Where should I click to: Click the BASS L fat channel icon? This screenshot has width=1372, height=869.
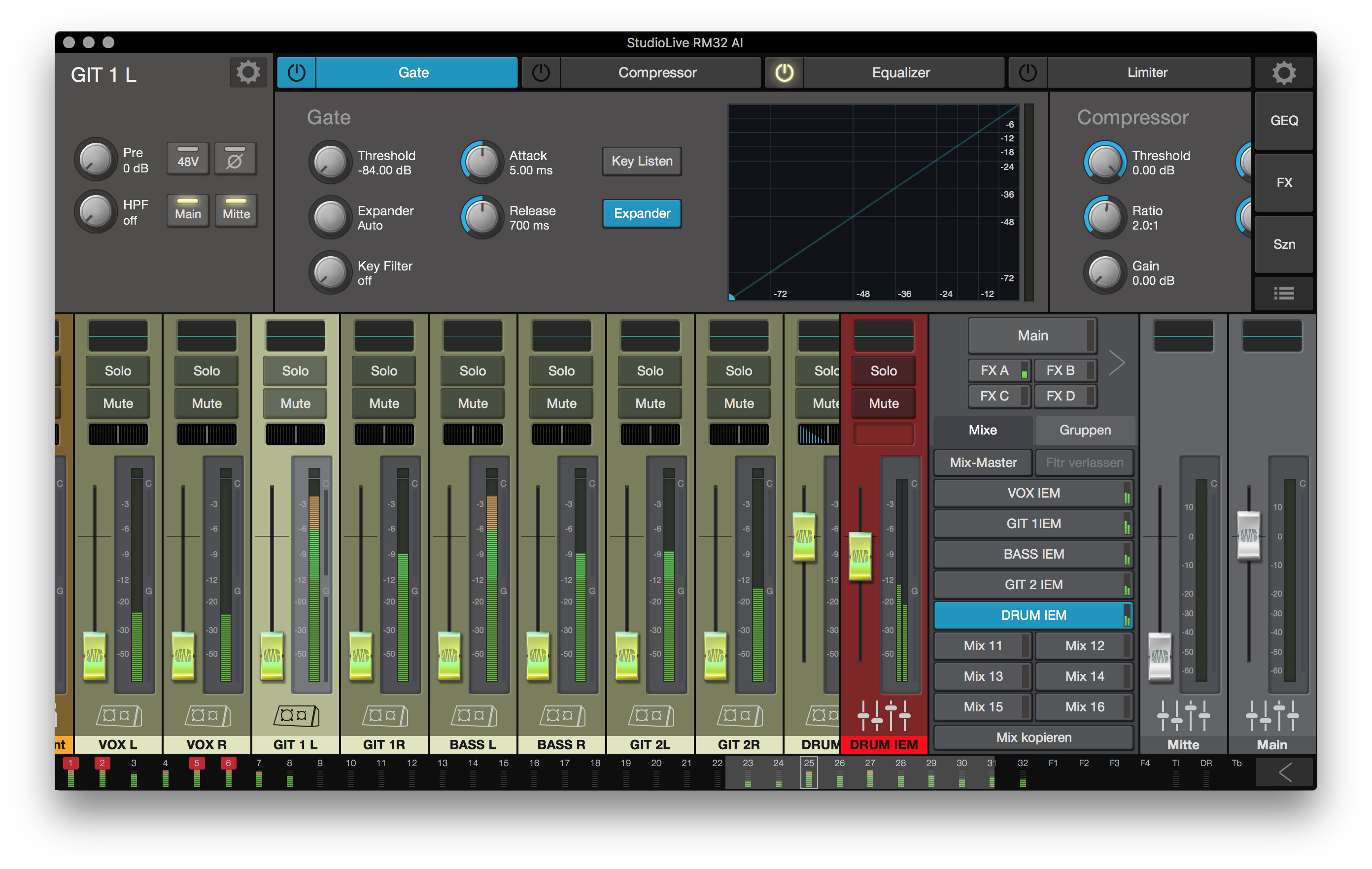point(474,715)
